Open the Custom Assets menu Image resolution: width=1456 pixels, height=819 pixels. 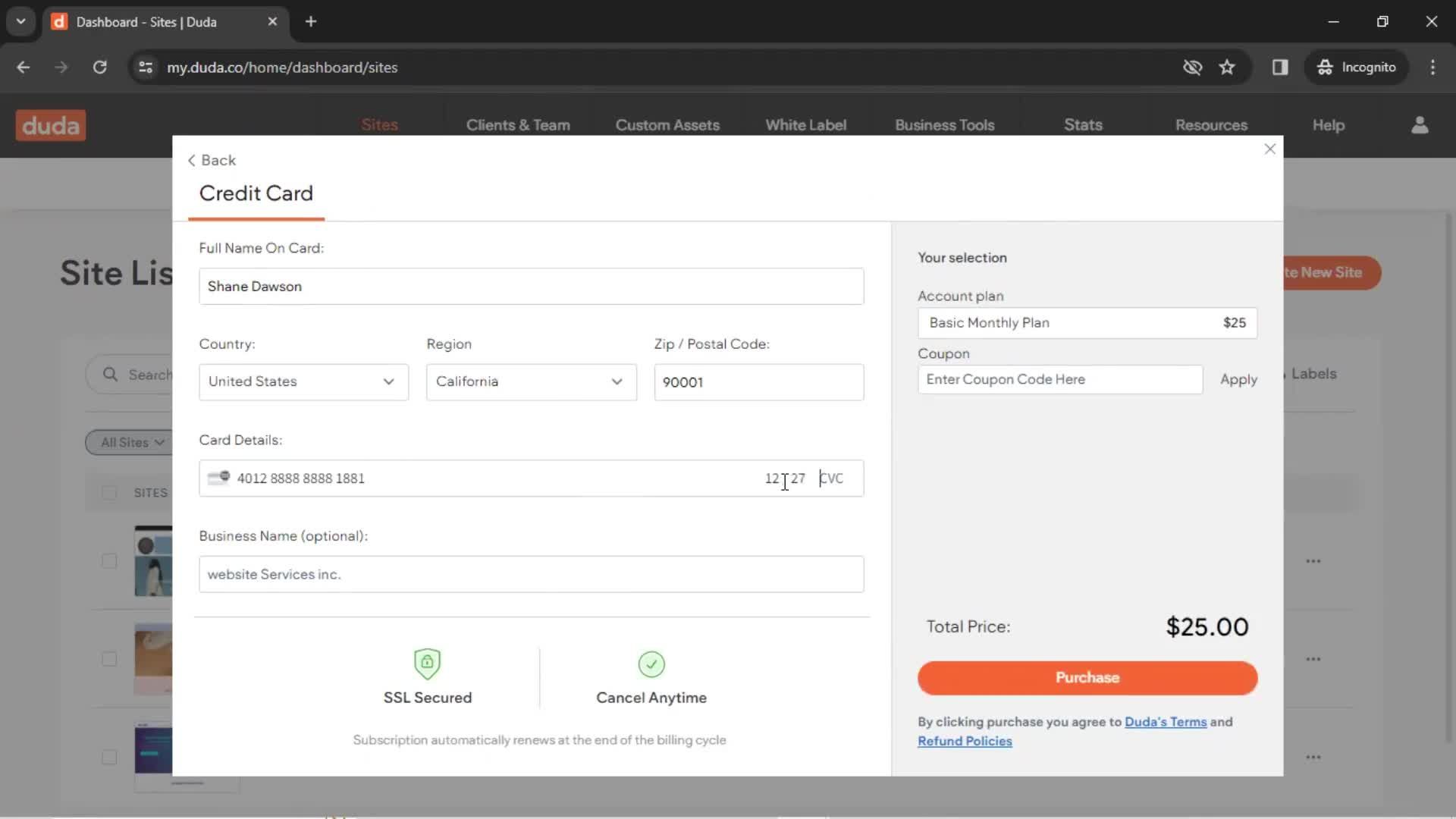point(667,125)
